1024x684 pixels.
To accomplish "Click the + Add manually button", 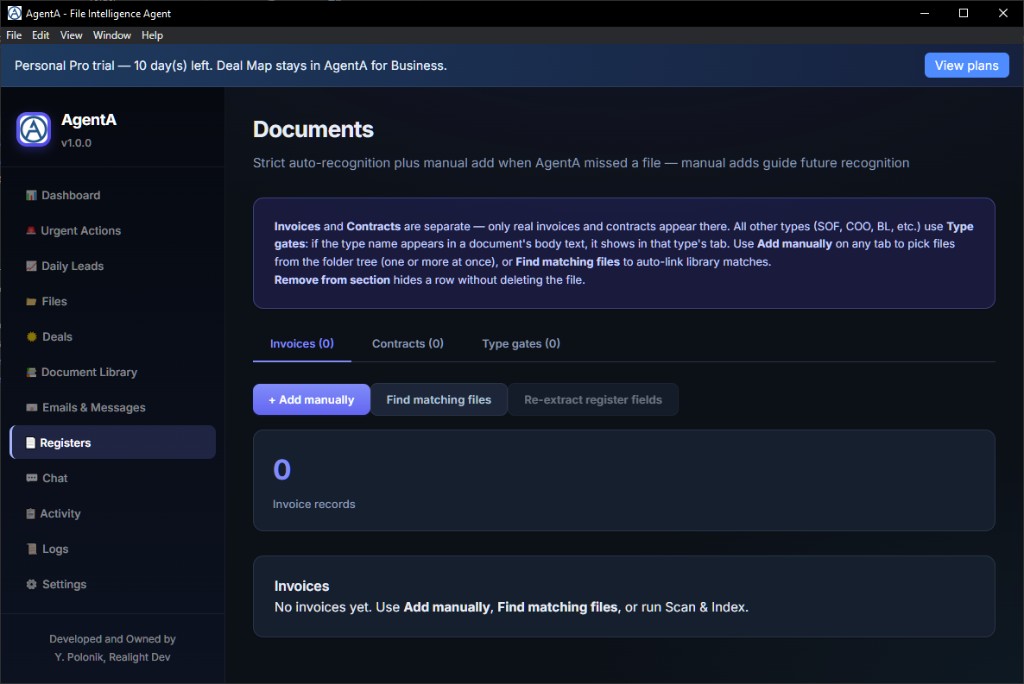I will (x=312, y=399).
